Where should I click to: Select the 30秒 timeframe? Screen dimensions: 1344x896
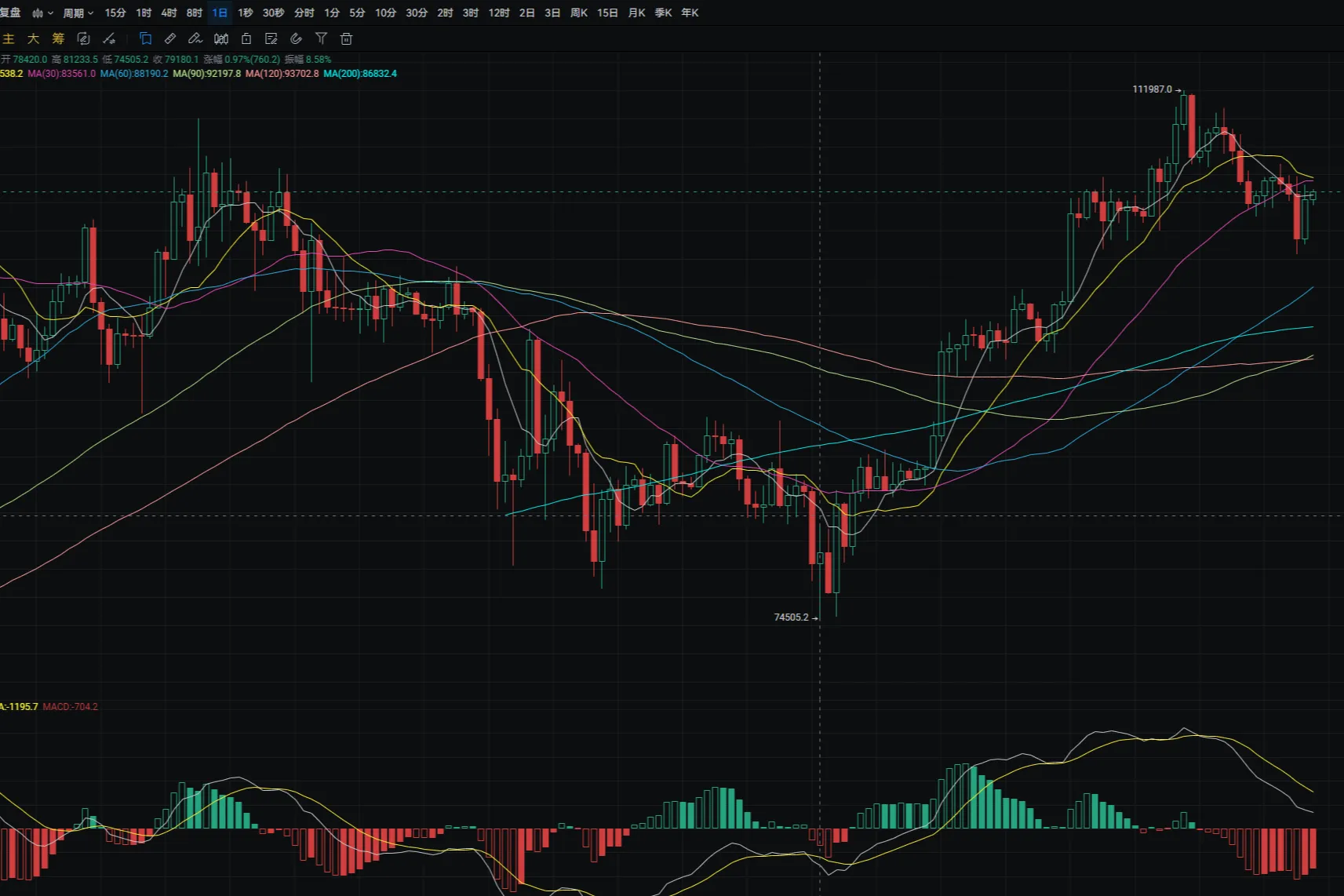pyautogui.click(x=273, y=13)
